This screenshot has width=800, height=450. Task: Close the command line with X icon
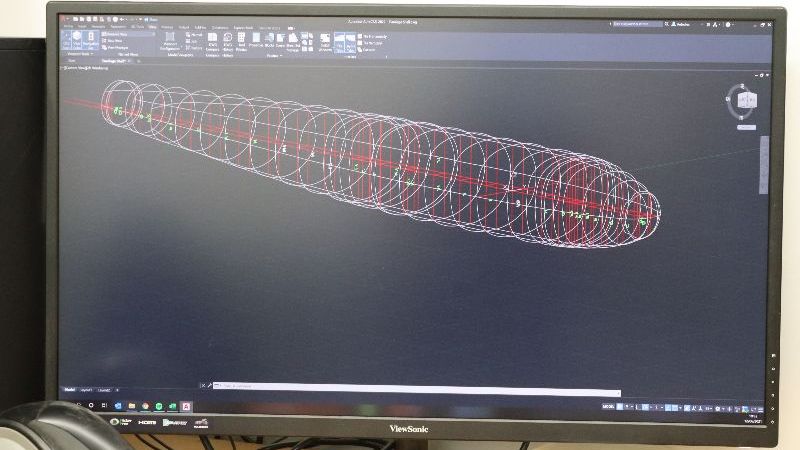point(202,386)
